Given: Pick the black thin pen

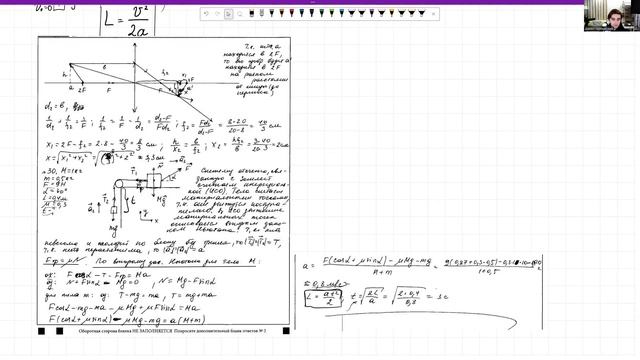Looking at the screenshot, I should (x=312, y=13).
